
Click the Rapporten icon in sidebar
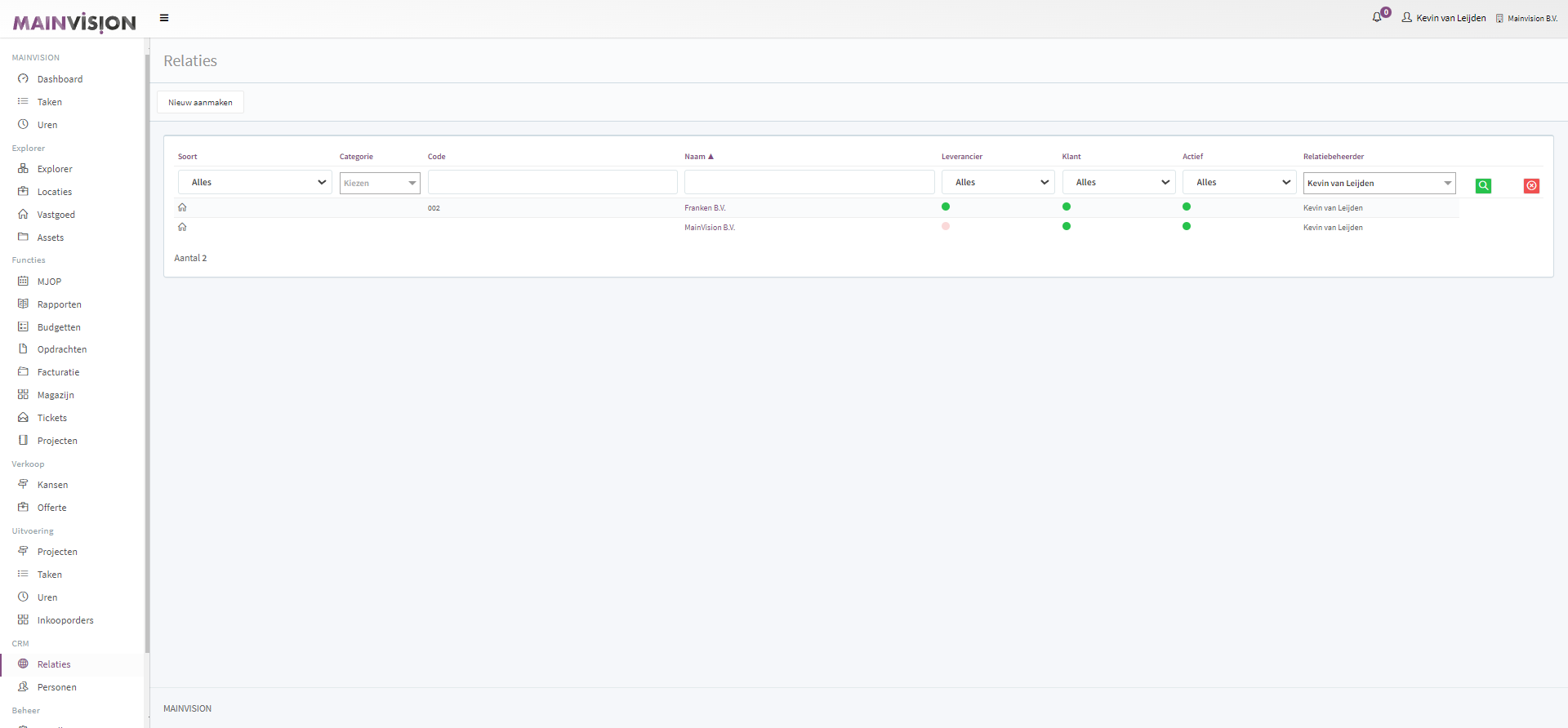[x=23, y=304]
